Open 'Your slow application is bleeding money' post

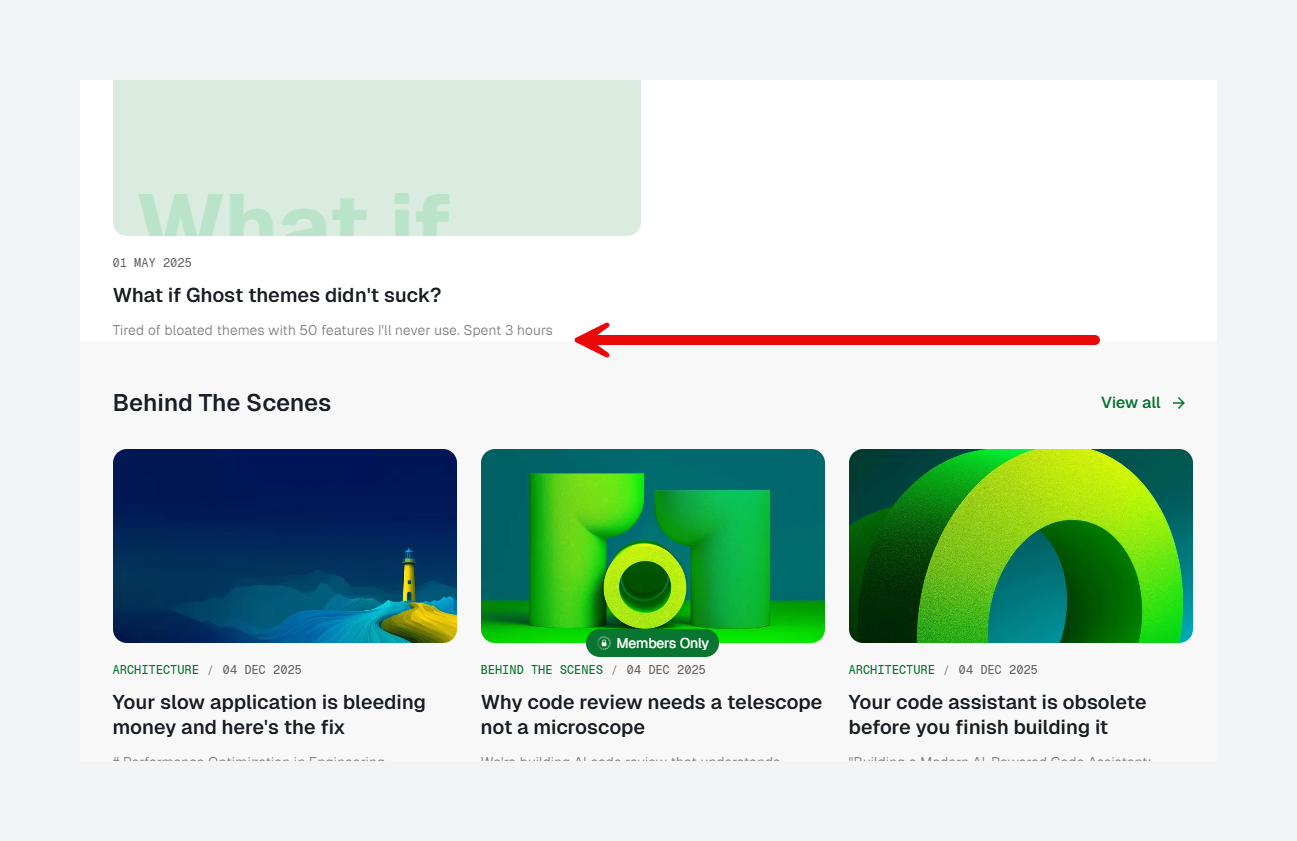(x=269, y=715)
